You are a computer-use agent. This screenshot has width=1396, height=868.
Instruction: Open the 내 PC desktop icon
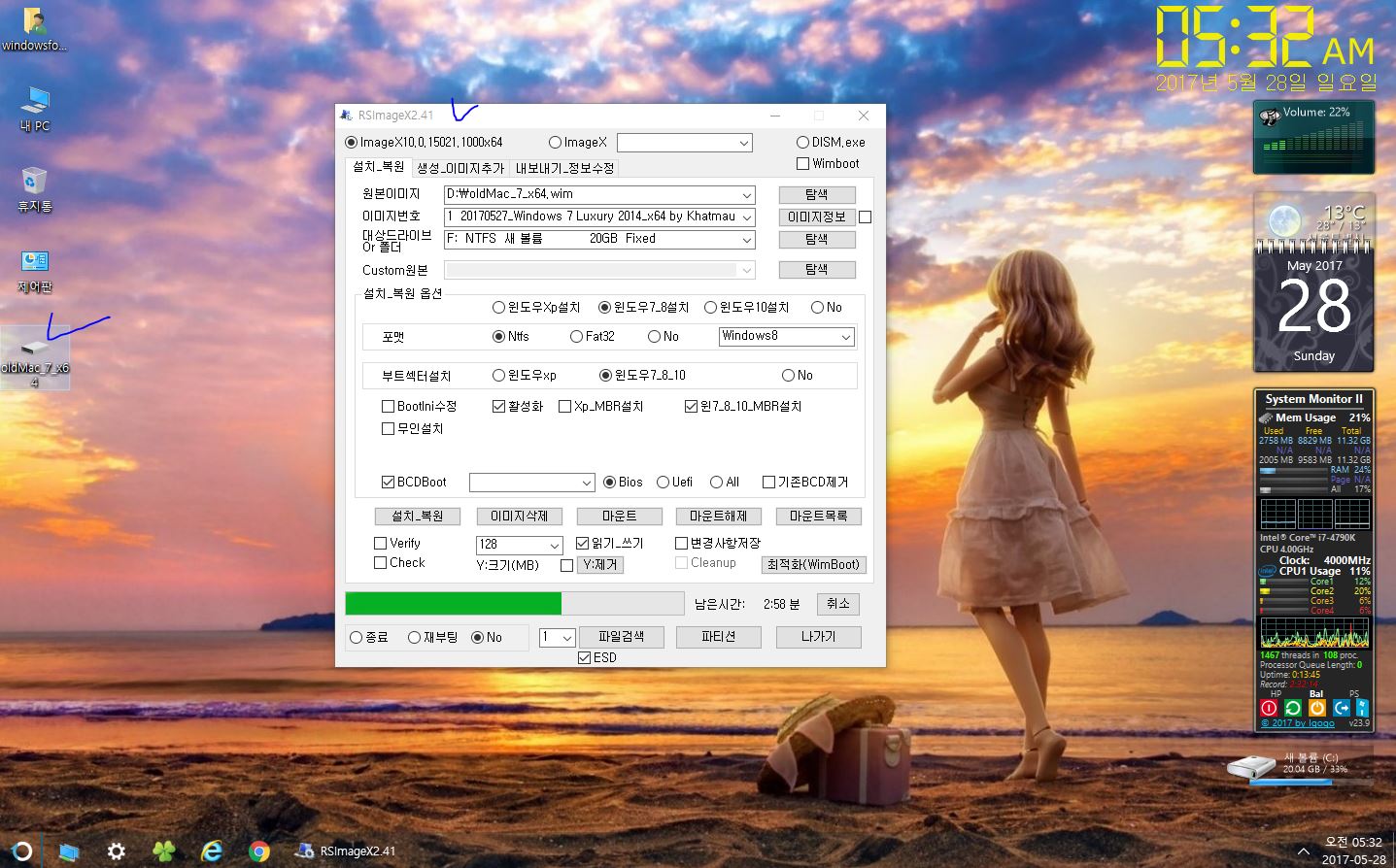[34, 108]
